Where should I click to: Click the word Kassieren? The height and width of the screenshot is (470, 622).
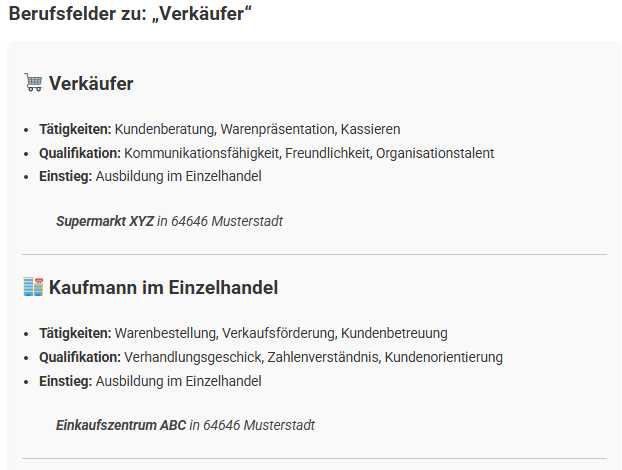click(370, 129)
